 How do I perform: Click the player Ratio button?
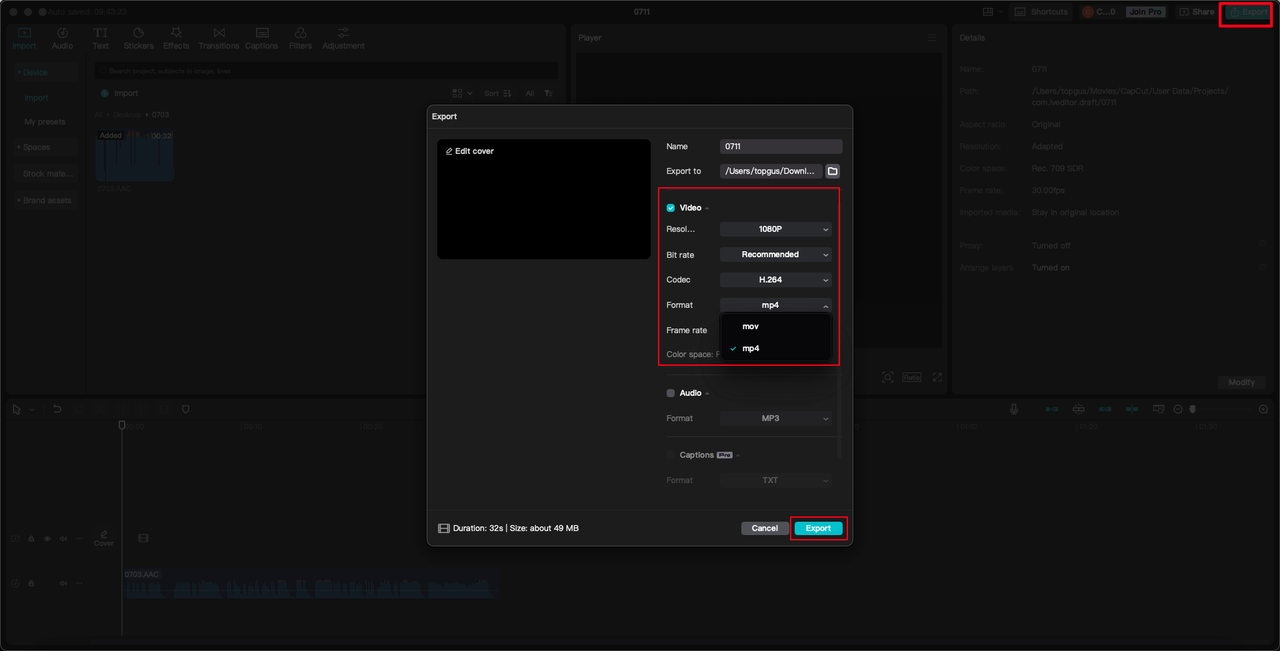point(912,377)
